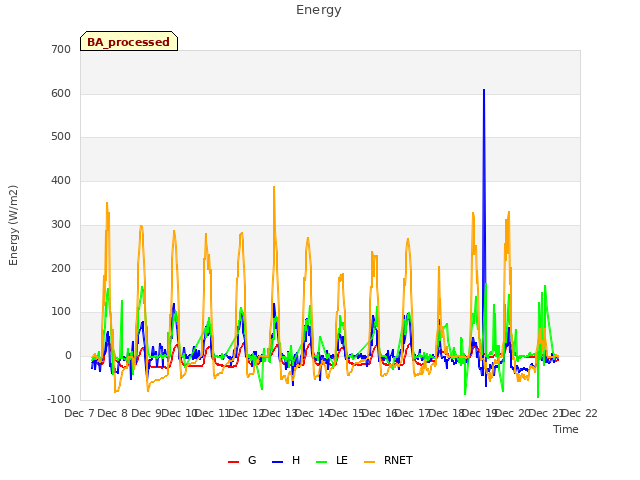Screen dimensions: 640x480
Task: Click the Dec 13 x-axis label
Action: coord(279,413)
